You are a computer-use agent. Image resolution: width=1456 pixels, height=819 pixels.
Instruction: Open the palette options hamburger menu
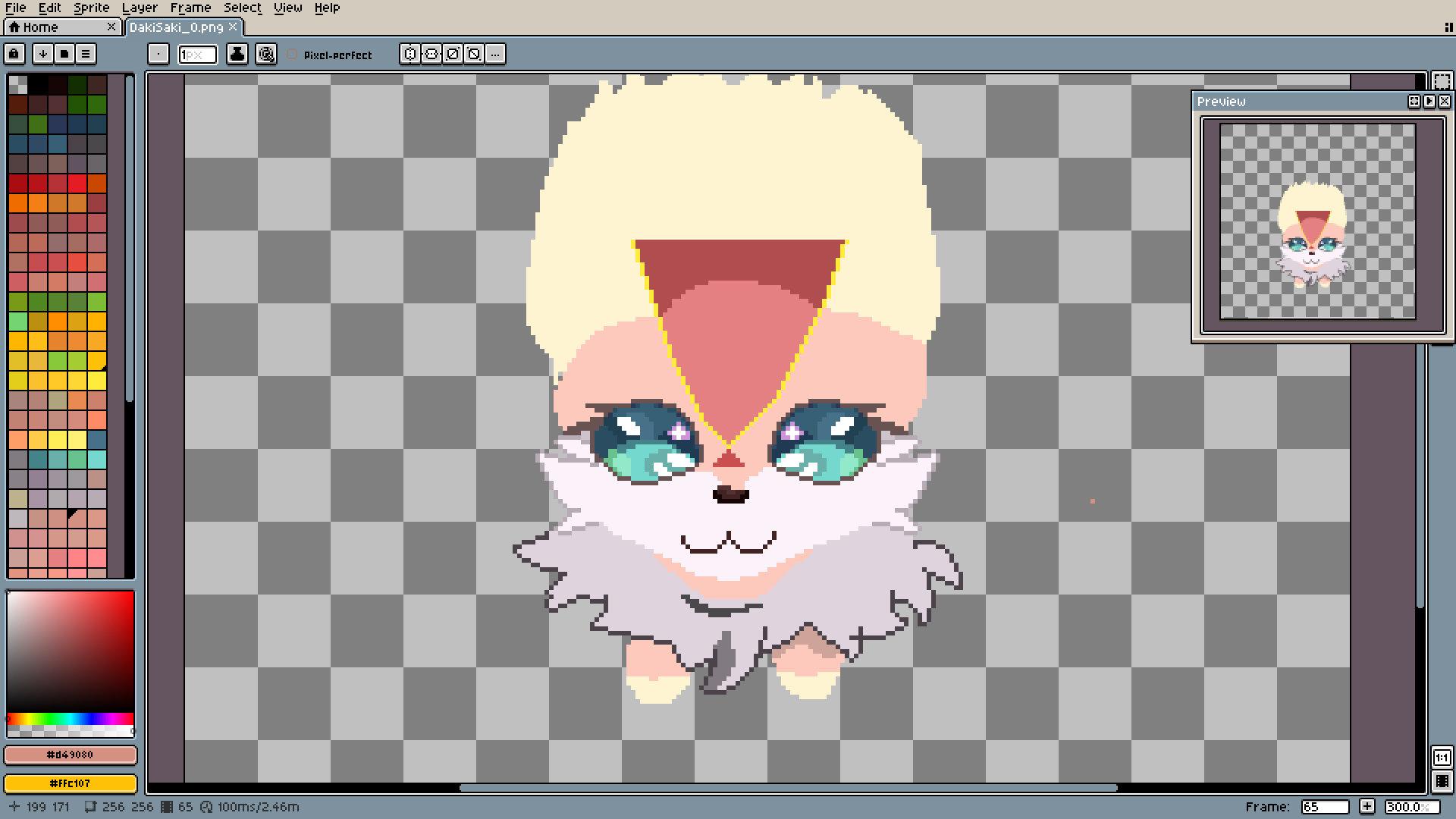tap(86, 54)
